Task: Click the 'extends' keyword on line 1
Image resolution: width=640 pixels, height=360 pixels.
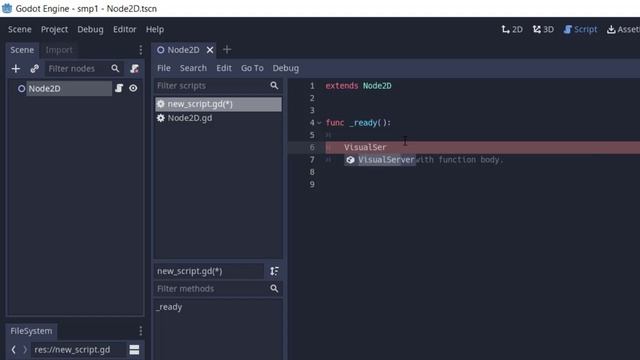Action: [342, 86]
